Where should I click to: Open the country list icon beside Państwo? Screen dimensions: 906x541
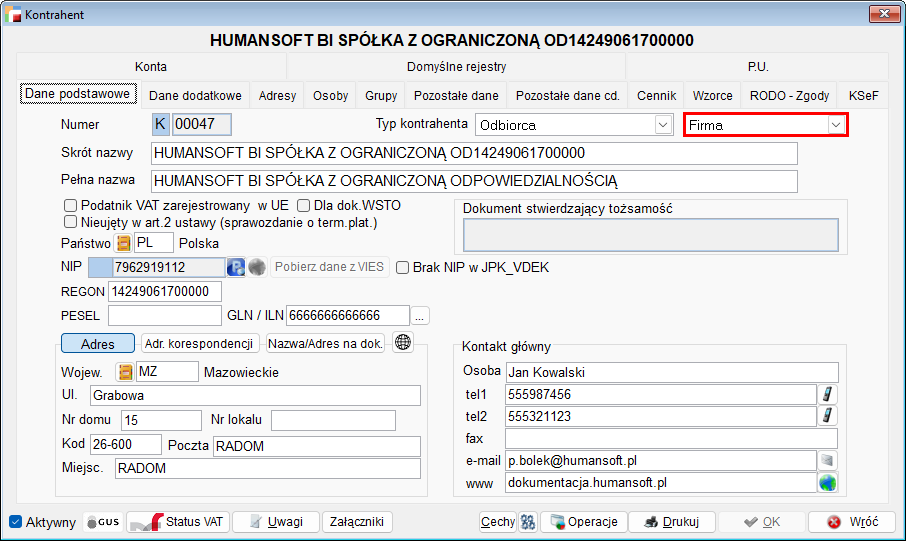click(x=124, y=243)
